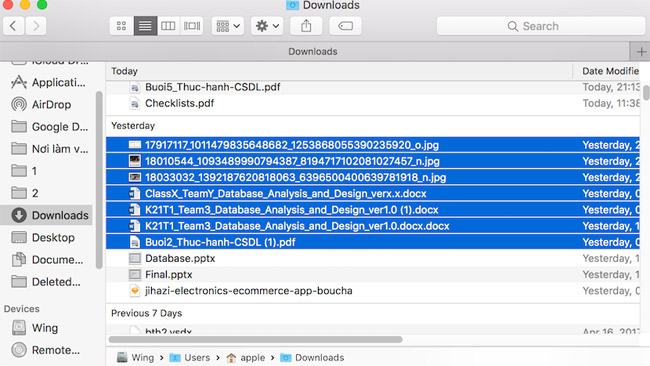Click the Wing hard disk icon
Screen dimensions: 650x366
(x=19, y=327)
